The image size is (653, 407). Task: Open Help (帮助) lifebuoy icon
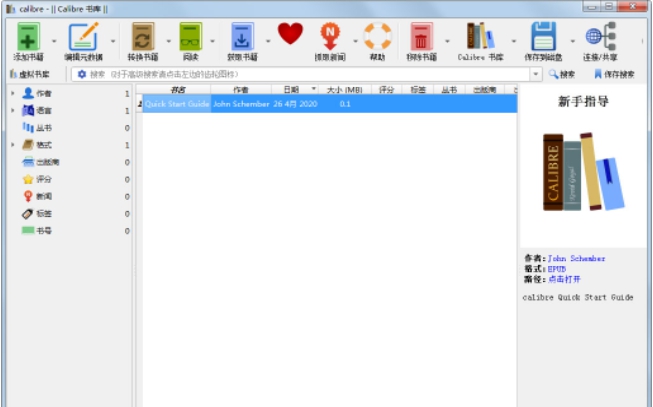click(377, 36)
